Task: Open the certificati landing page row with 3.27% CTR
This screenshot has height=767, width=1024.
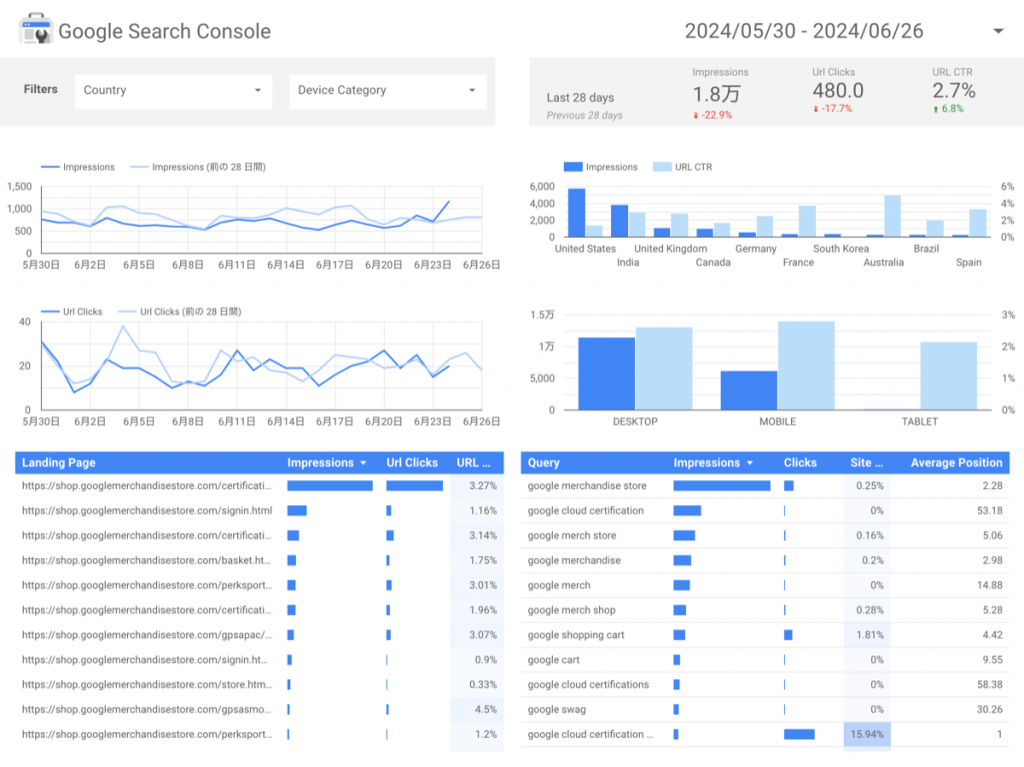Action: [259, 485]
